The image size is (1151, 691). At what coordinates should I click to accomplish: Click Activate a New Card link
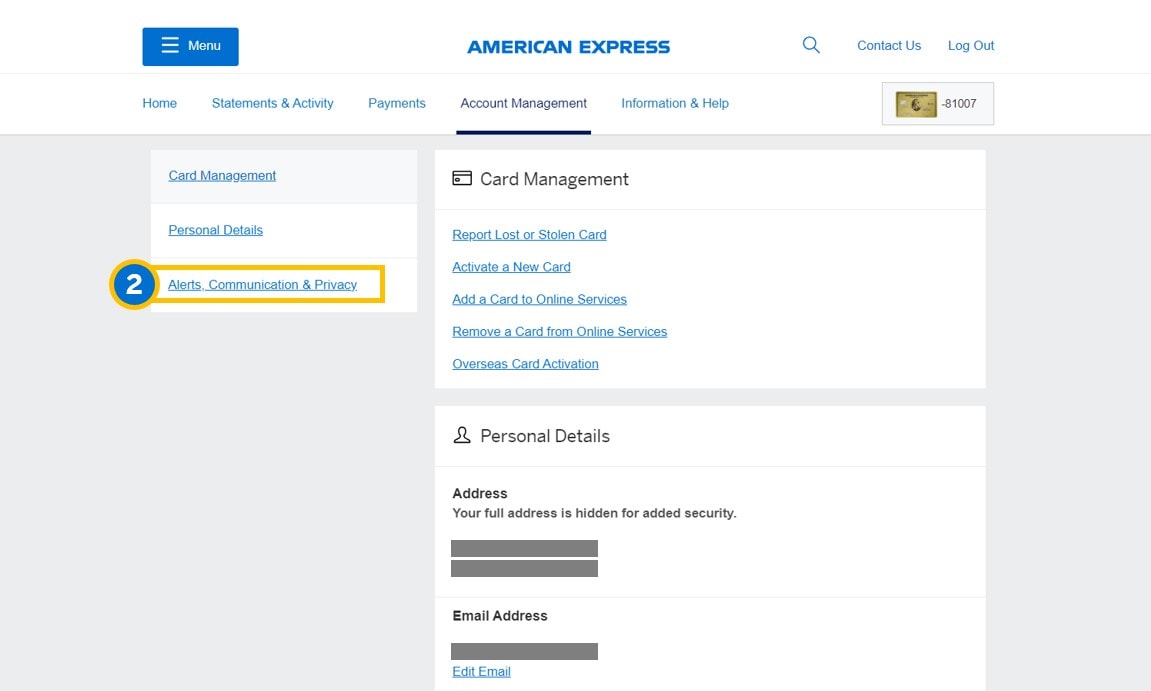511,267
